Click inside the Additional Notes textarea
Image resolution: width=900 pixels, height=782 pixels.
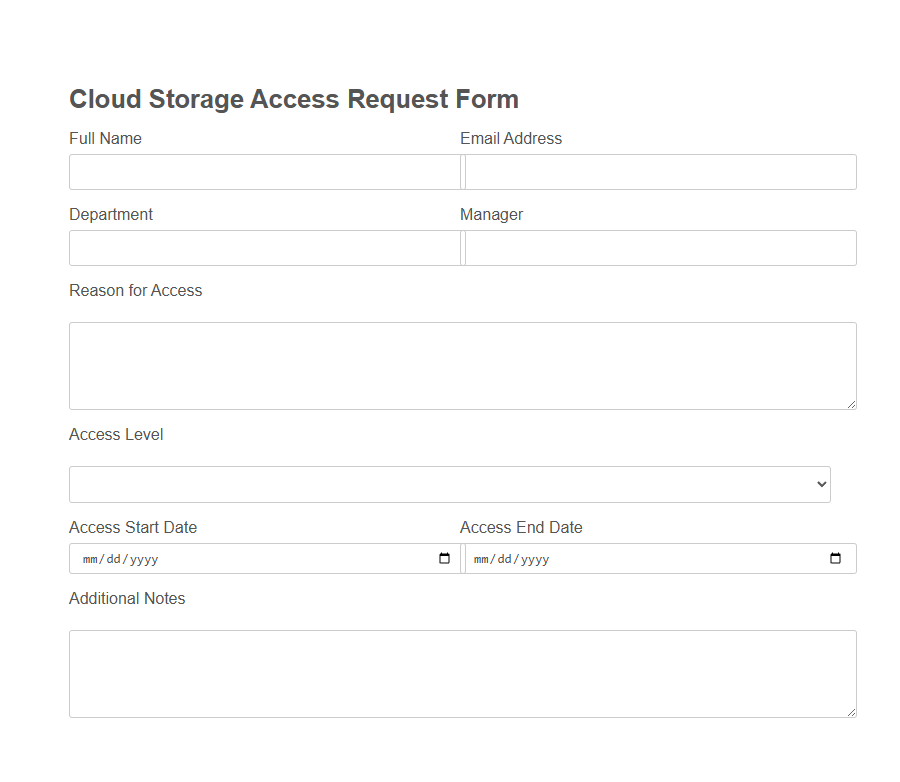[462, 673]
